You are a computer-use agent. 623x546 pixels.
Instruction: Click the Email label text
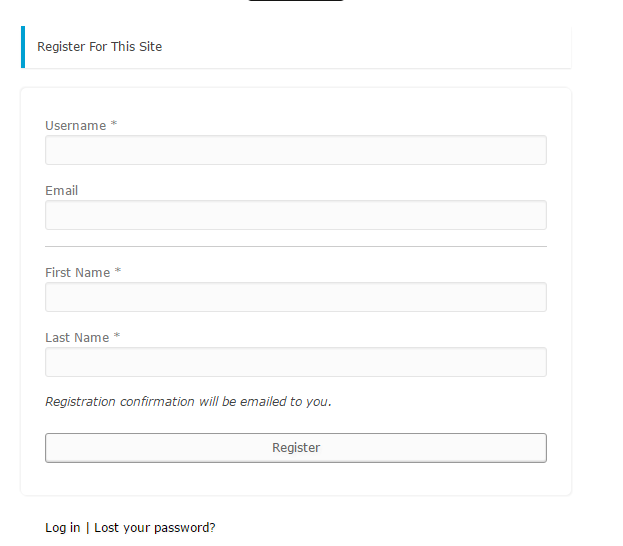62,191
